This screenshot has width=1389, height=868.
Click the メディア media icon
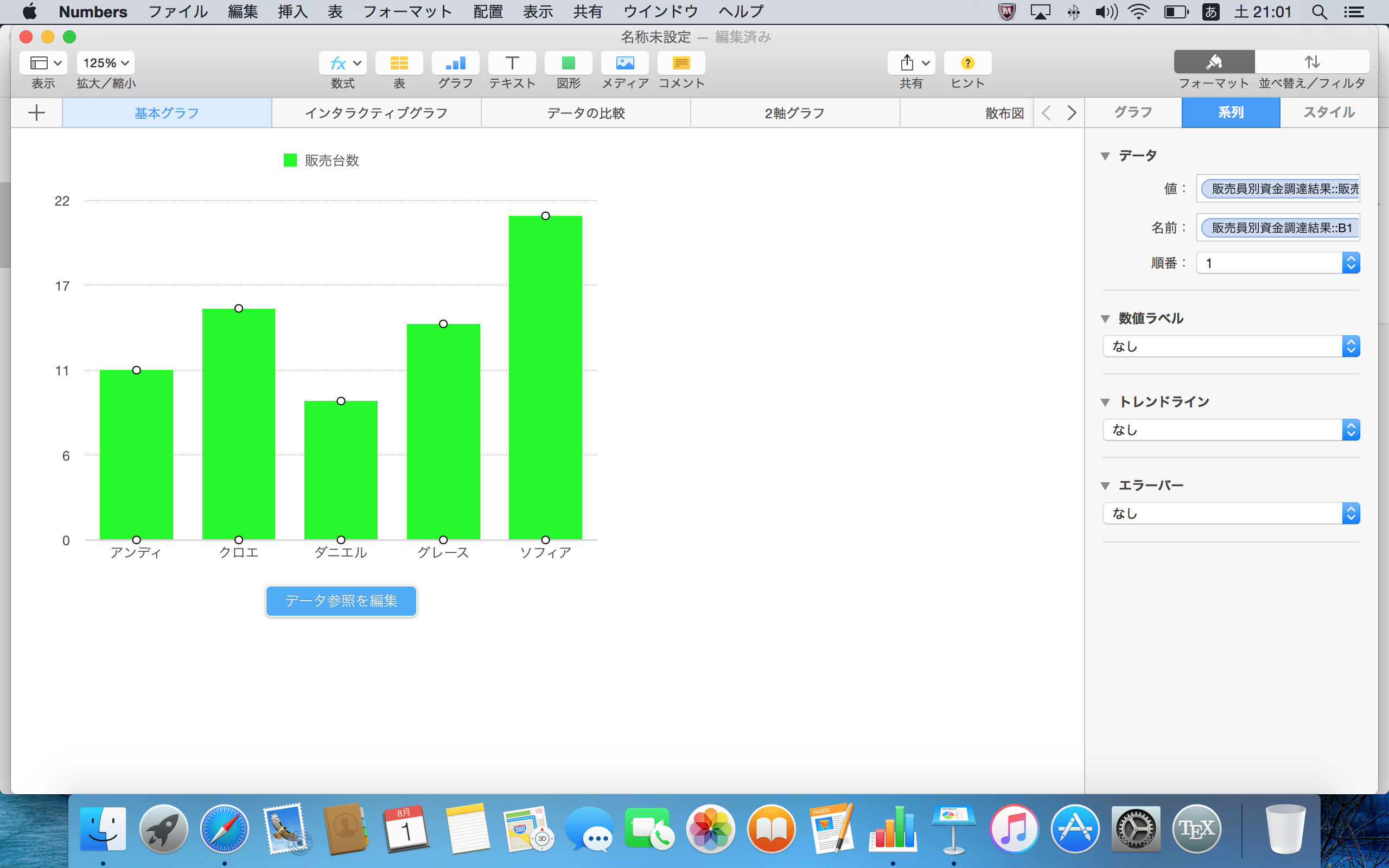click(625, 62)
